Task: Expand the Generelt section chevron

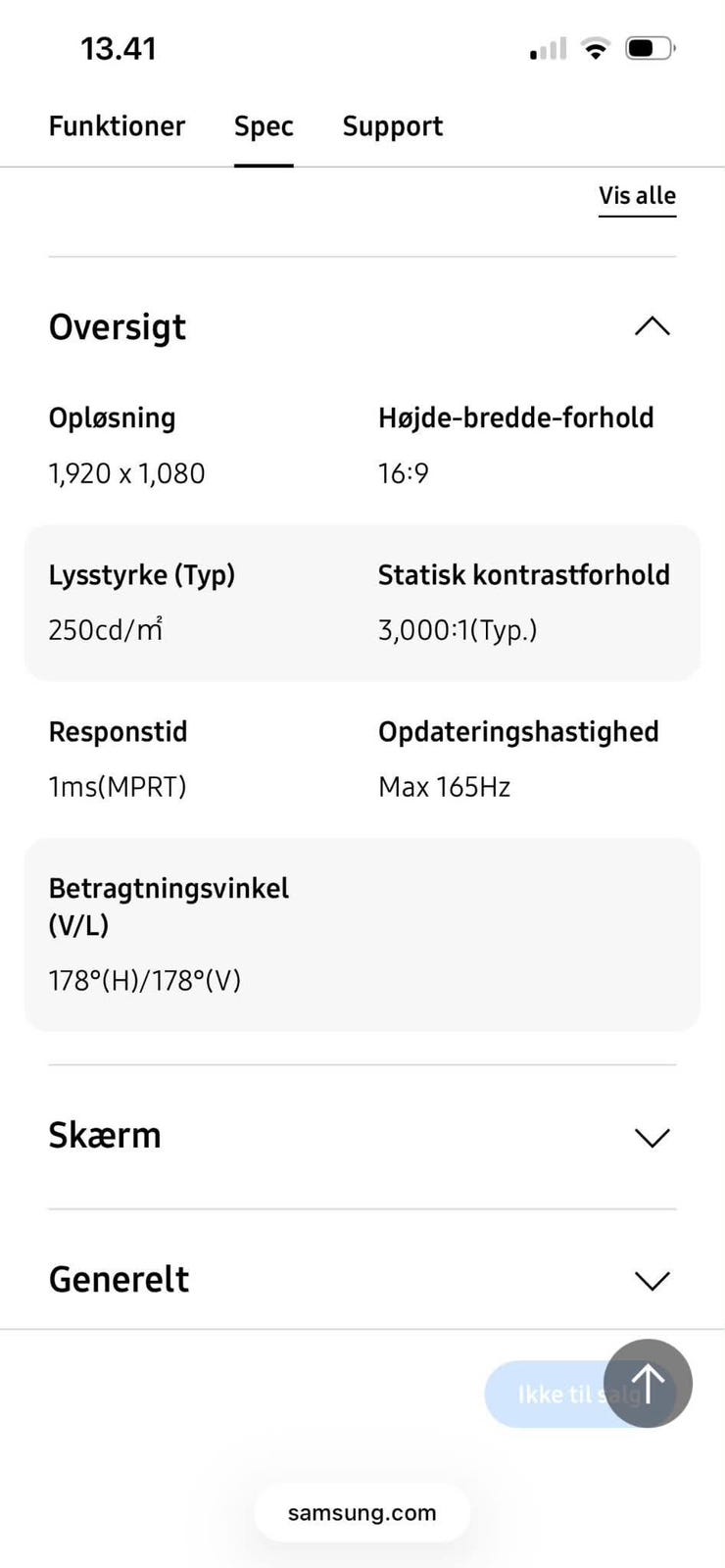Action: coord(652,1281)
